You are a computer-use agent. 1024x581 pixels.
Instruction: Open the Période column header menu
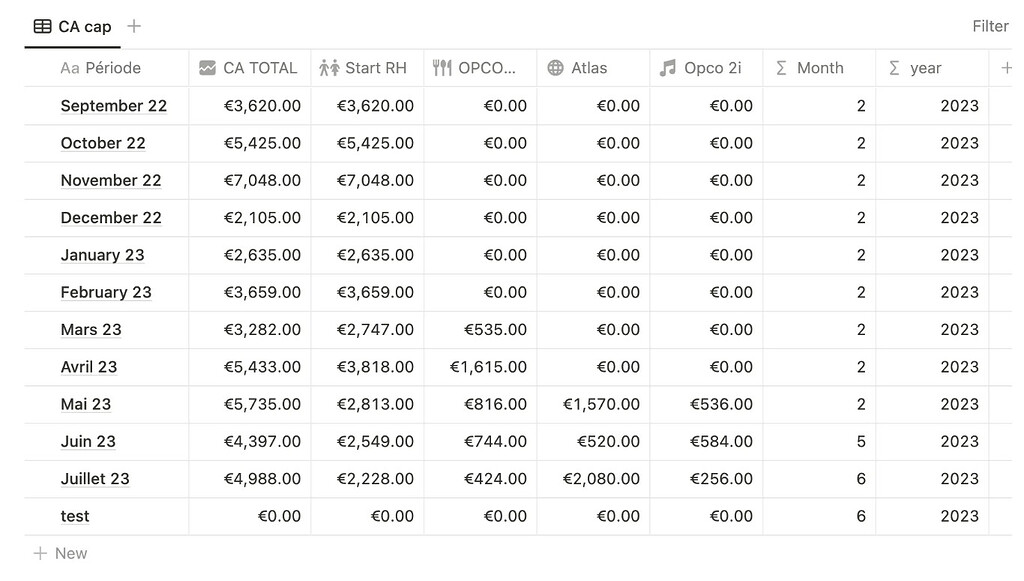tap(112, 68)
